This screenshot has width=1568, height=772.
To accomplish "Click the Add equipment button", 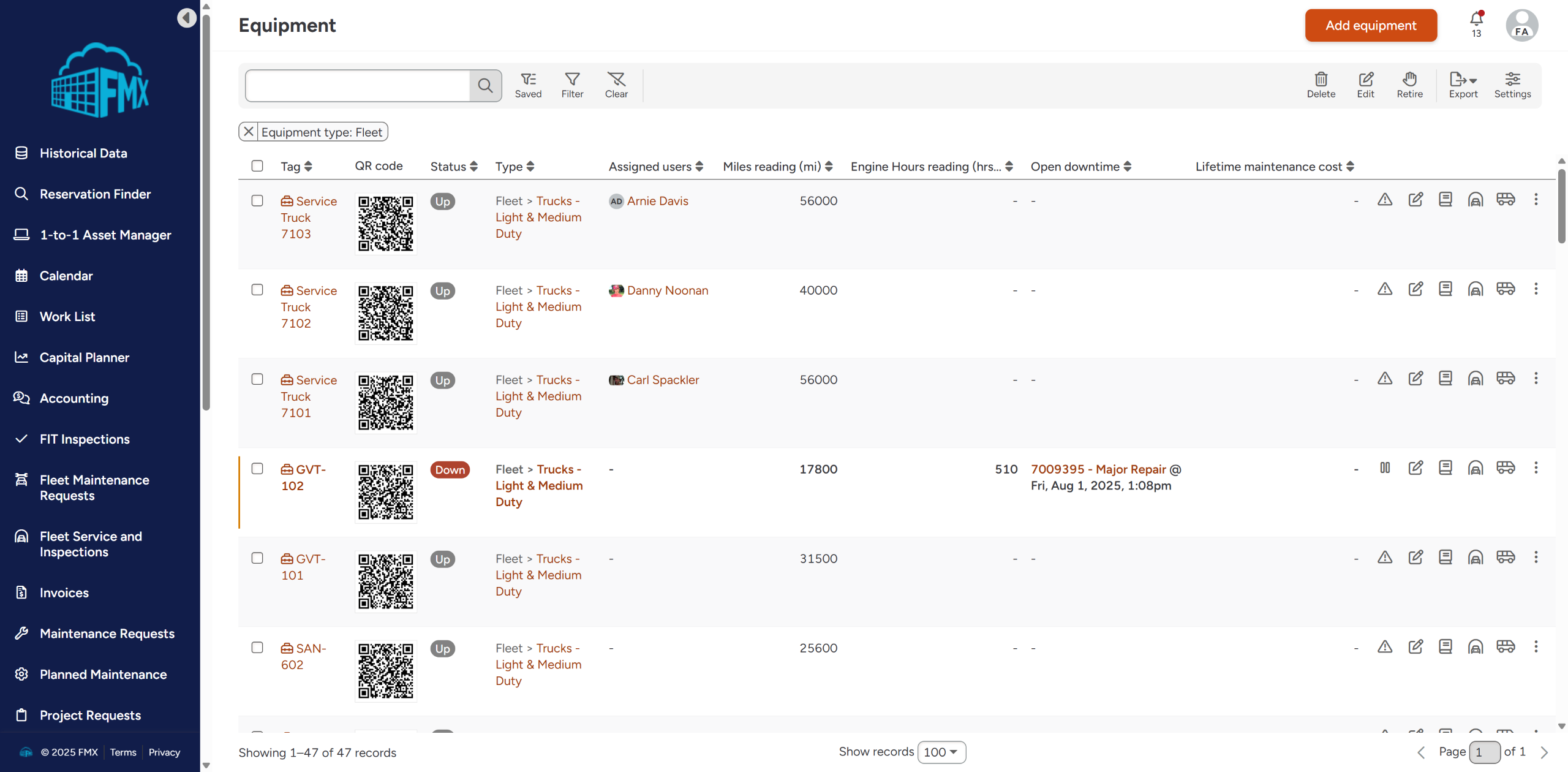I will coord(1371,25).
